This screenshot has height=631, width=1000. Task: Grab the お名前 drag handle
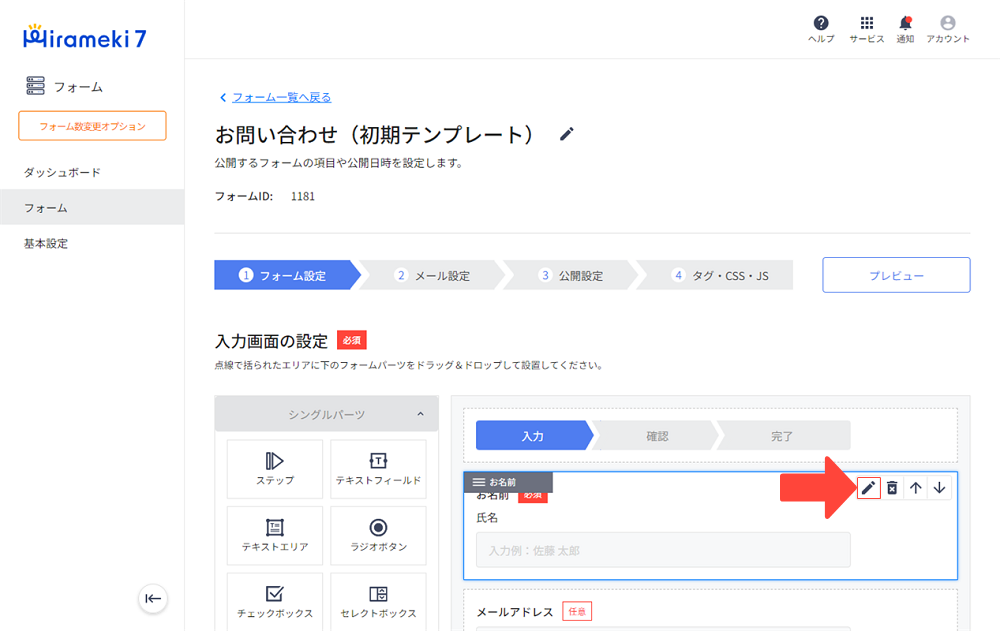(x=479, y=482)
